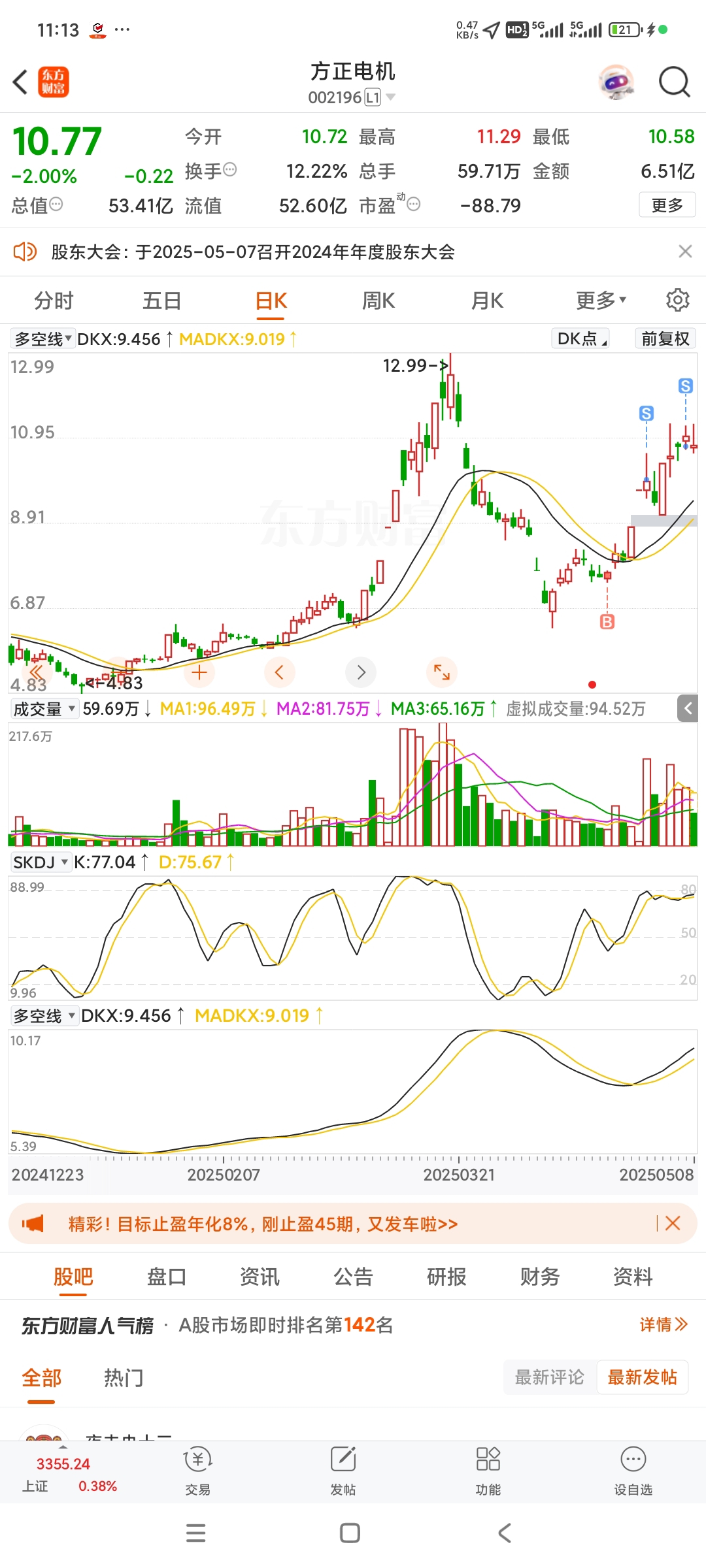Open the lower 多空线 indicator dropdown
Screen dimensions: 706x1568
(44, 1016)
